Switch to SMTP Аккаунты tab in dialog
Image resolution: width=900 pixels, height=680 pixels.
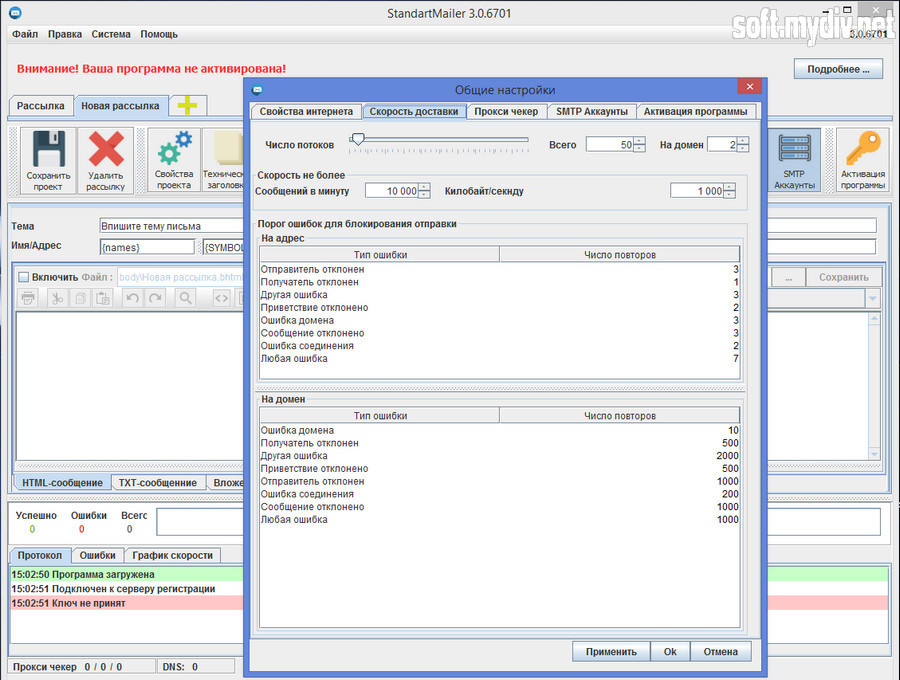pos(592,111)
